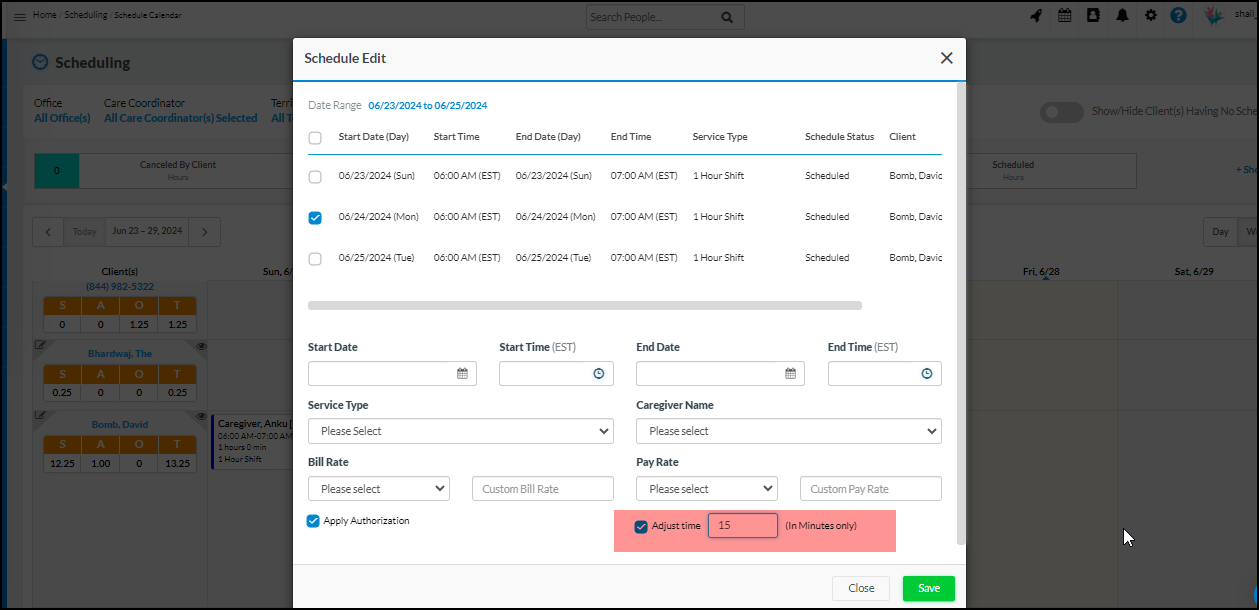Viewport: 1259px width, 610px height.
Task: Click the green Save button
Action: 928,588
